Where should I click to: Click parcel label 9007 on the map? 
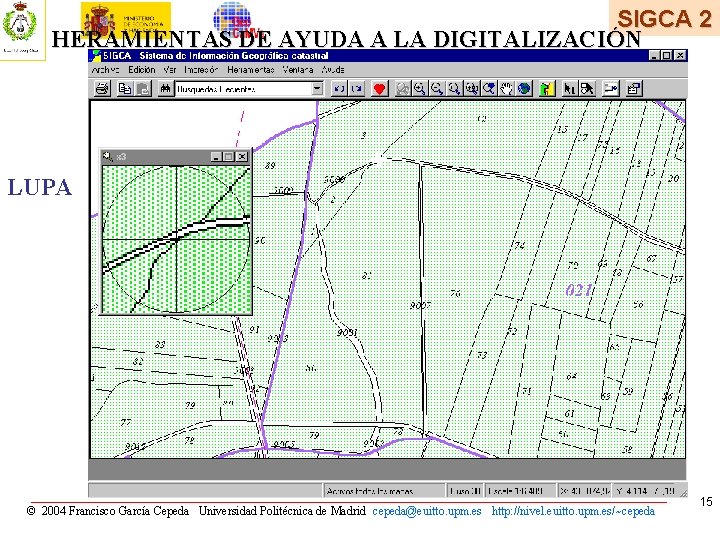pyautogui.click(x=420, y=305)
